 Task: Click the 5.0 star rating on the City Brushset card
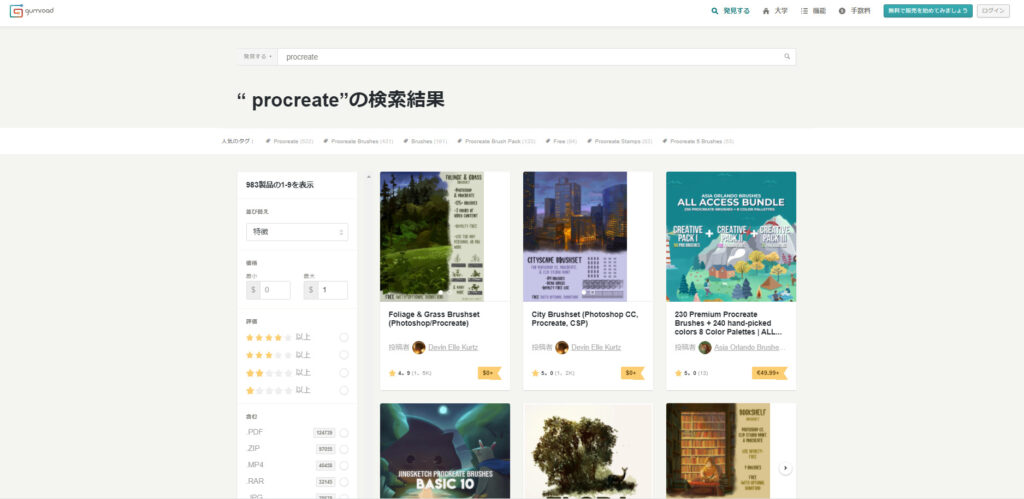(553, 374)
